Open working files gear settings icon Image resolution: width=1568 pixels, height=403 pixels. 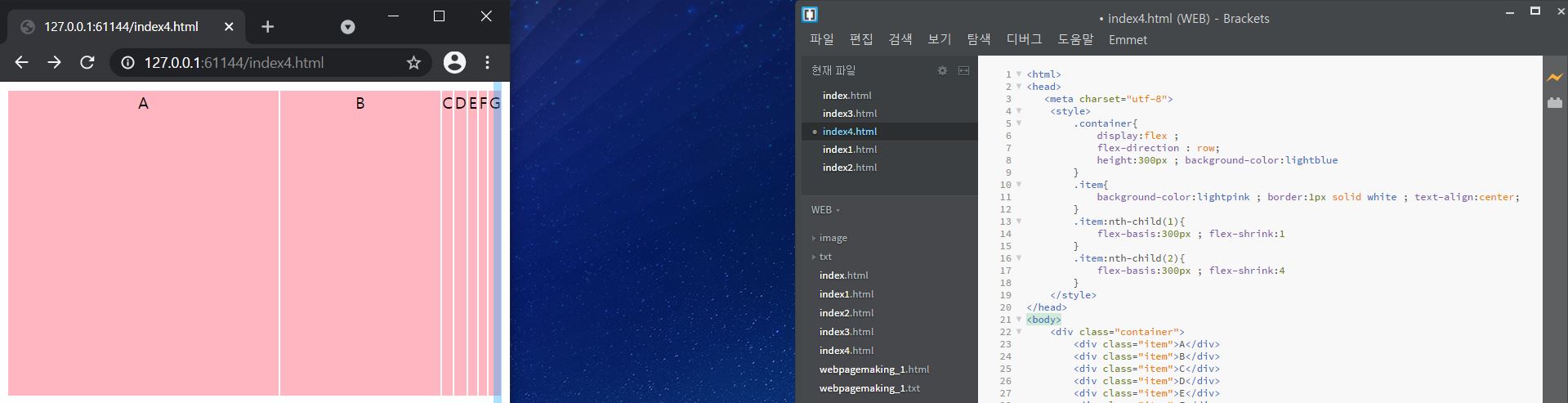point(942,70)
